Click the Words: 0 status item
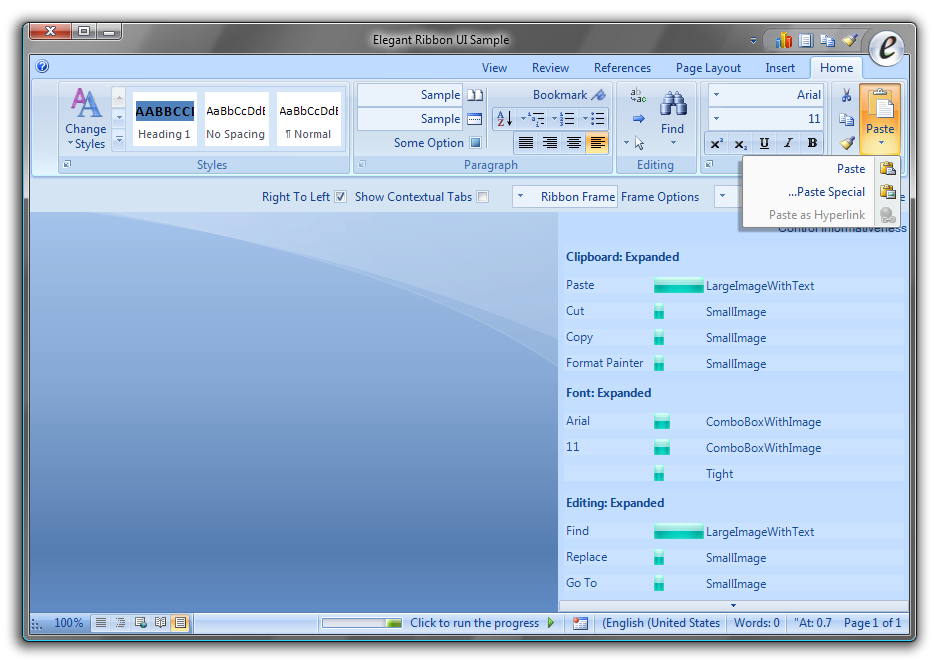 (756, 622)
